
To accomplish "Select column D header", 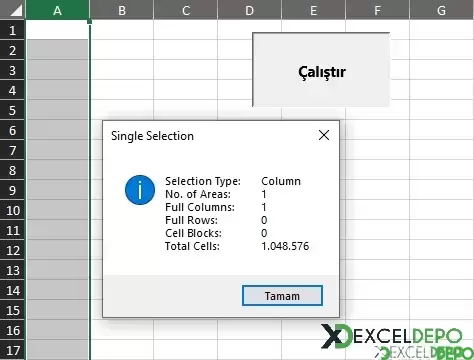I will pos(249,10).
